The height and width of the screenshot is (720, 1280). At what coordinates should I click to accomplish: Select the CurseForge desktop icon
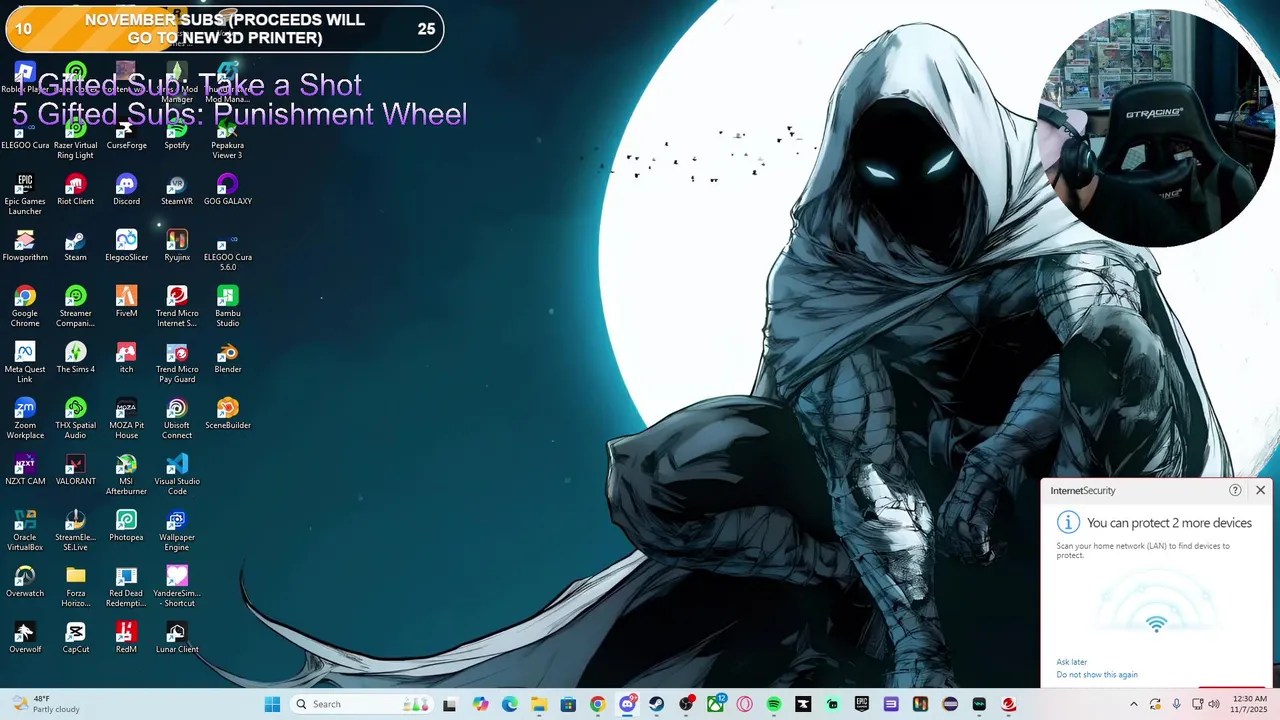(x=126, y=134)
